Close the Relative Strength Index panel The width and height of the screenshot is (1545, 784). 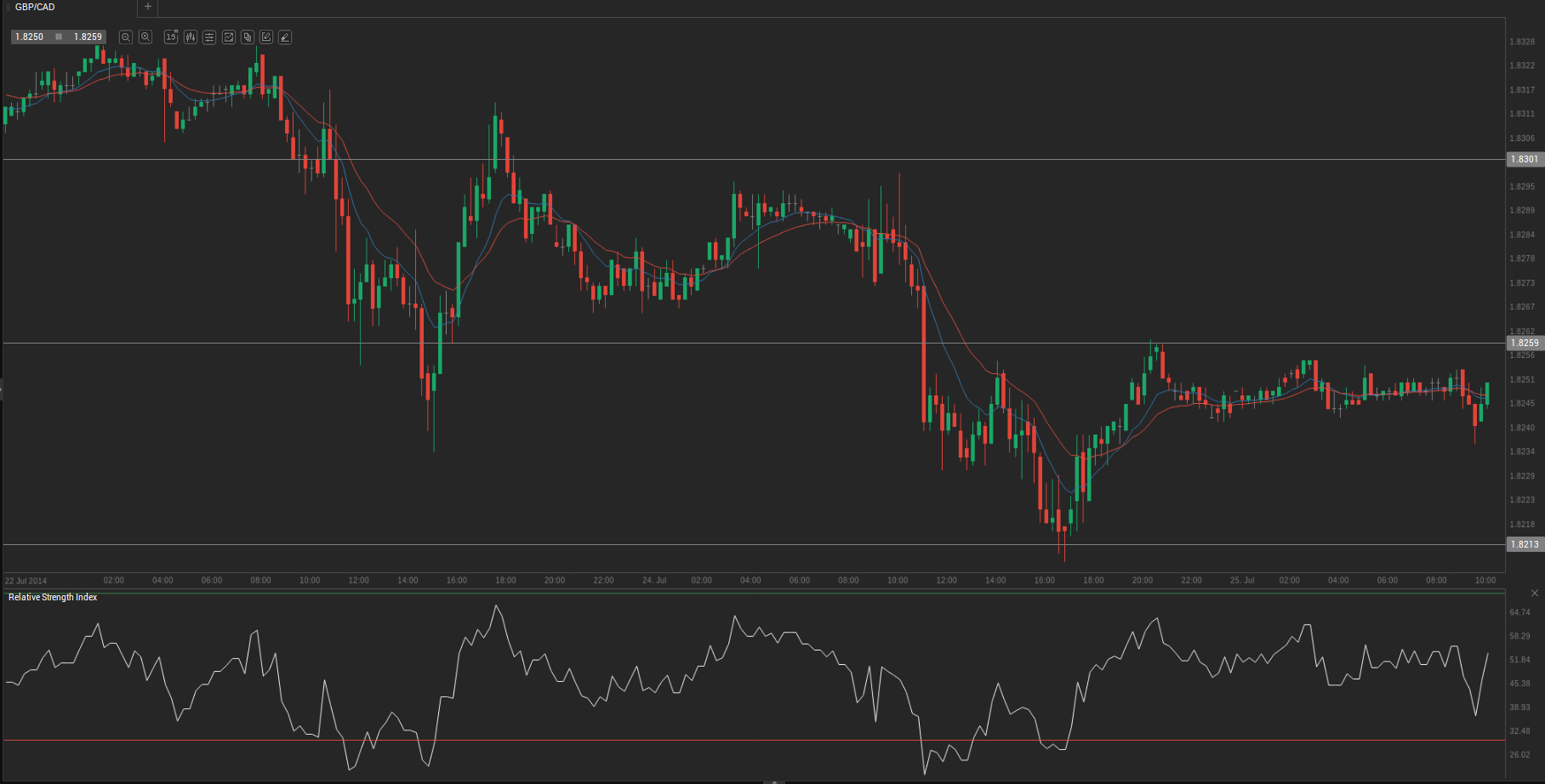click(x=1535, y=593)
